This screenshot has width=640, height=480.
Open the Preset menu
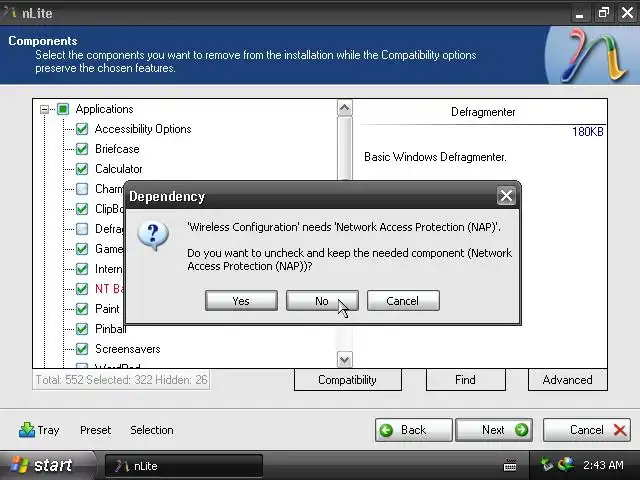[x=96, y=430]
